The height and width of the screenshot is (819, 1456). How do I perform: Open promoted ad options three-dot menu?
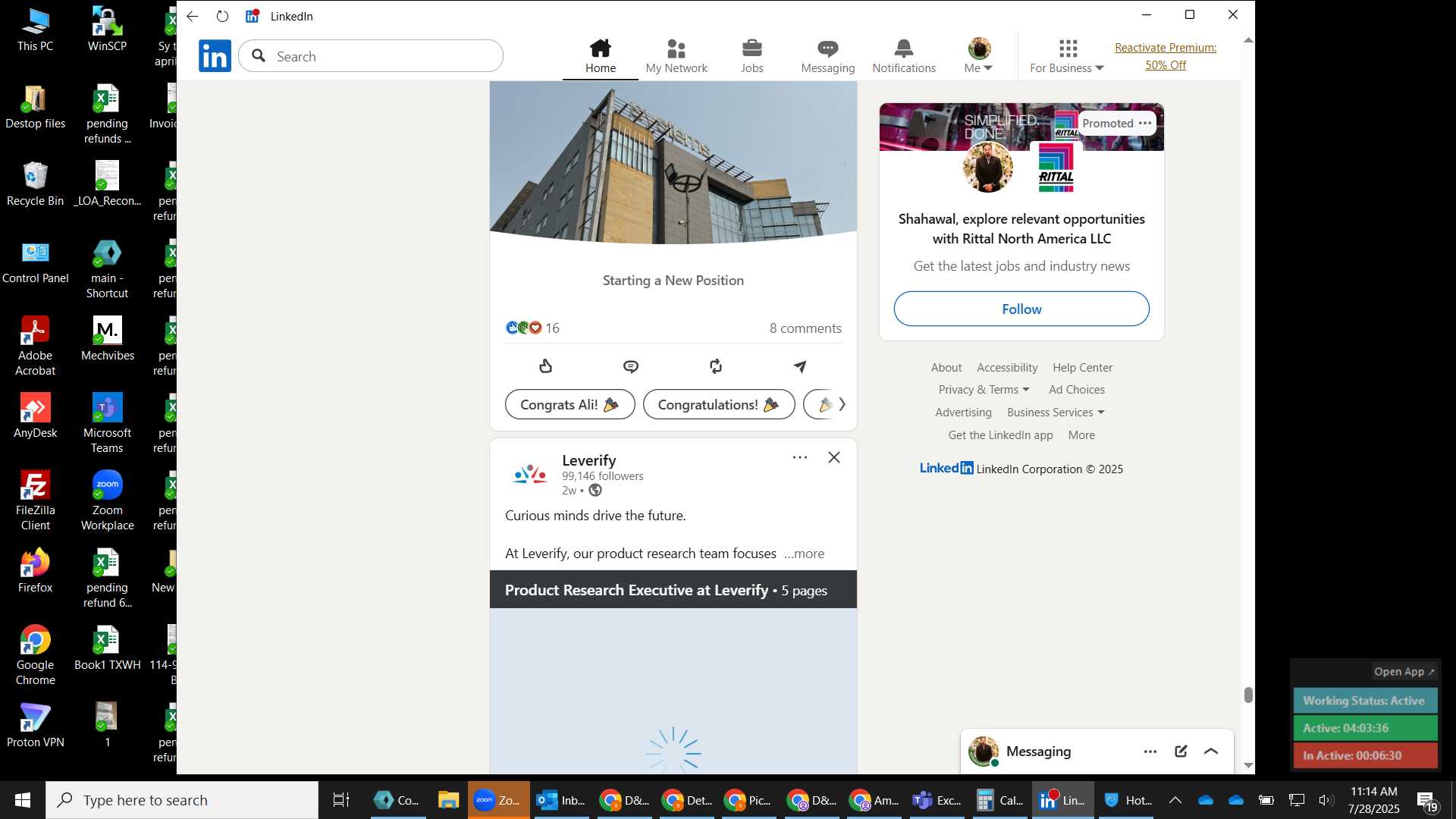[x=1145, y=123]
